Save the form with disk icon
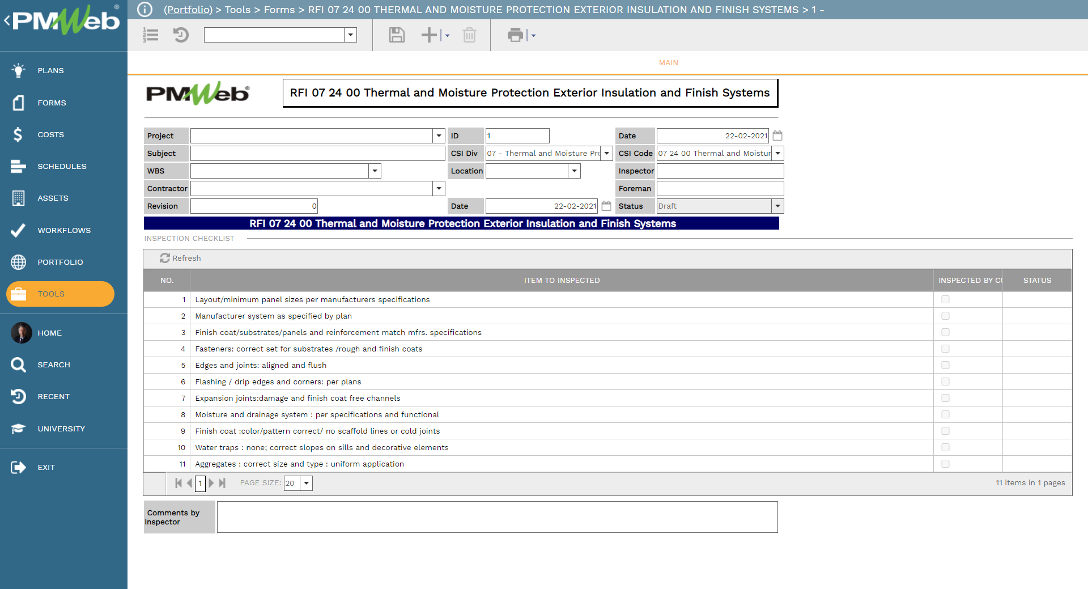Image resolution: width=1089 pixels, height=589 pixels. pyautogui.click(x=397, y=35)
